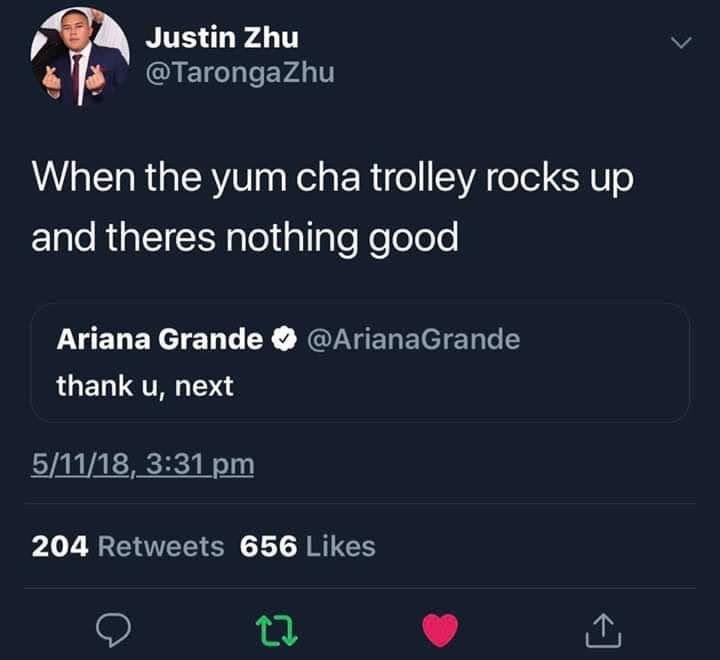Open Justin Zhu display name
This screenshot has width=720, height=660.
click(222, 37)
